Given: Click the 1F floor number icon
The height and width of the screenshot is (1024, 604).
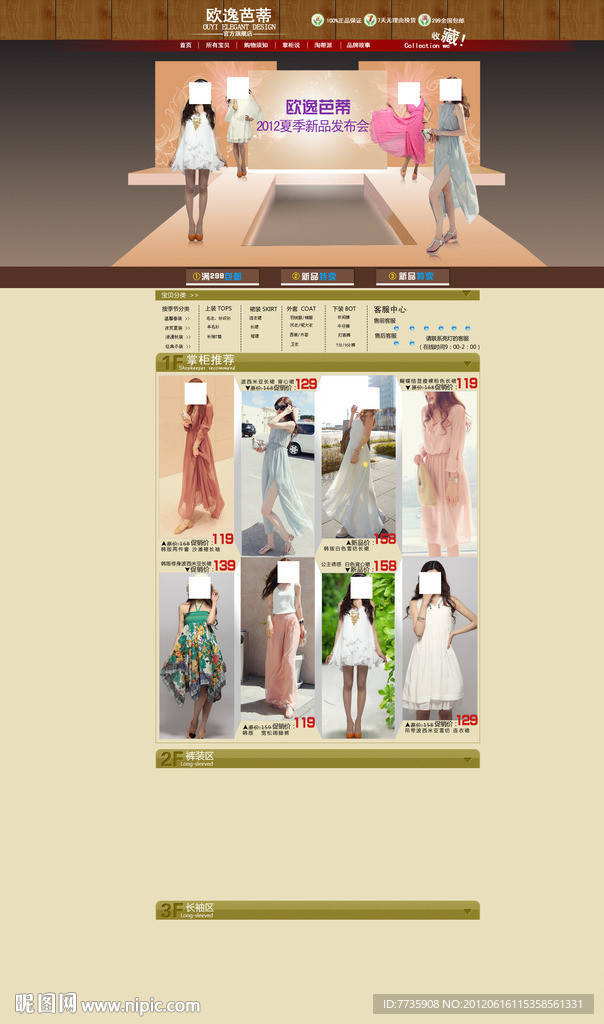Looking at the screenshot, I should (x=169, y=362).
